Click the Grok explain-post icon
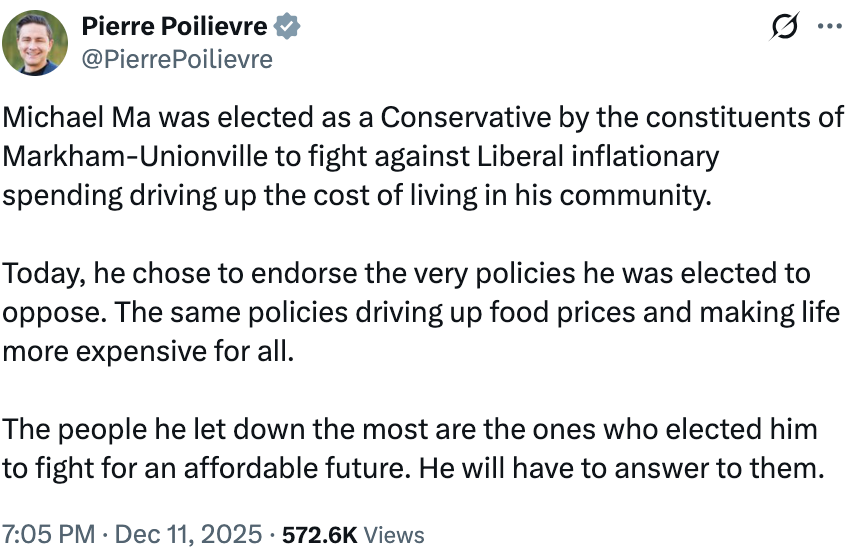 coord(784,29)
